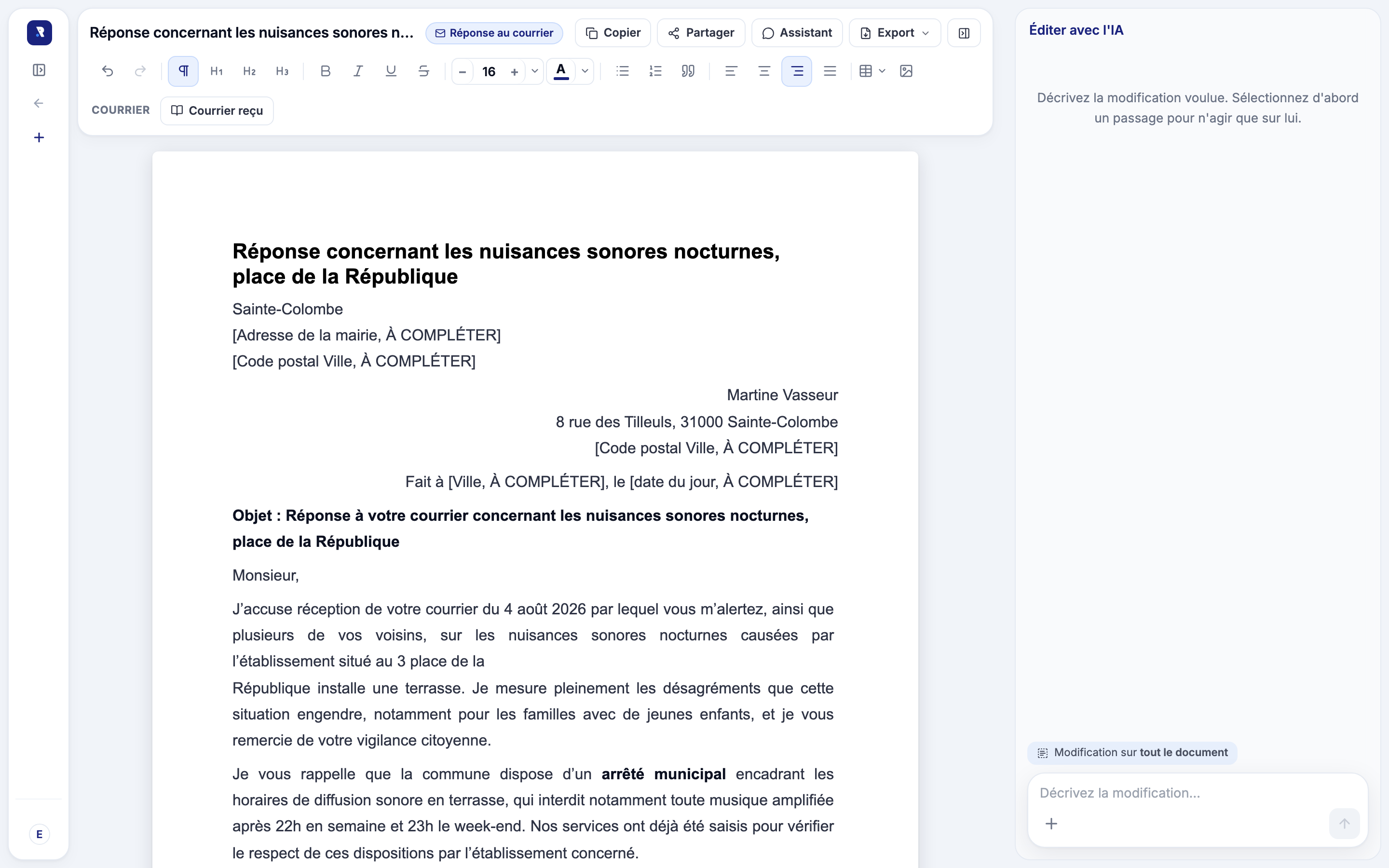This screenshot has width=1389, height=868.
Task: Focus the Décrivez la modification input
Action: (x=1198, y=793)
